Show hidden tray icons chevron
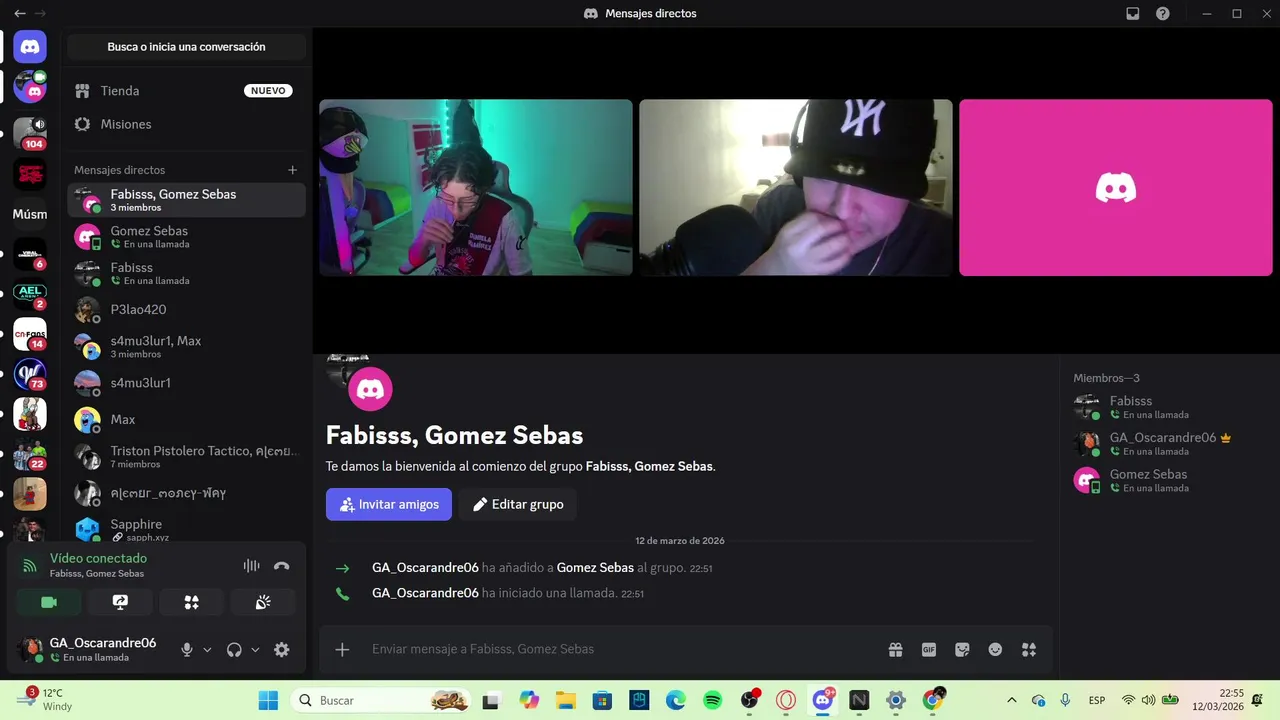This screenshot has width=1280, height=720. tap(1011, 700)
